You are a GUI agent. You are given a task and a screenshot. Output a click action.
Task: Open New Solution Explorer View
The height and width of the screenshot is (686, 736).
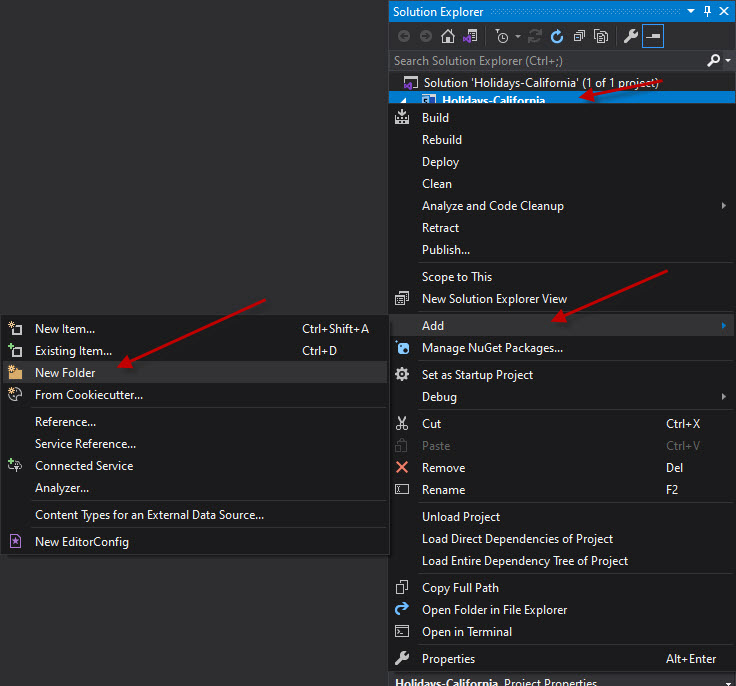[562, 299]
